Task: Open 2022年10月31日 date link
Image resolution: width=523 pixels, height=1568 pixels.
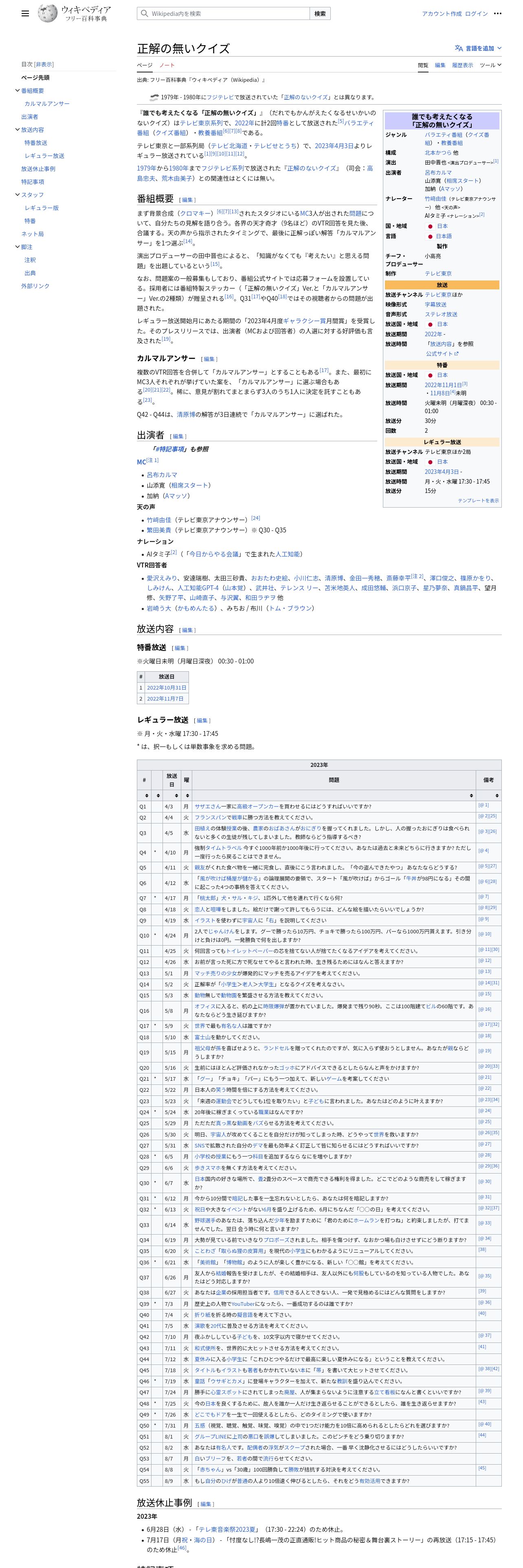Action: click(166, 688)
